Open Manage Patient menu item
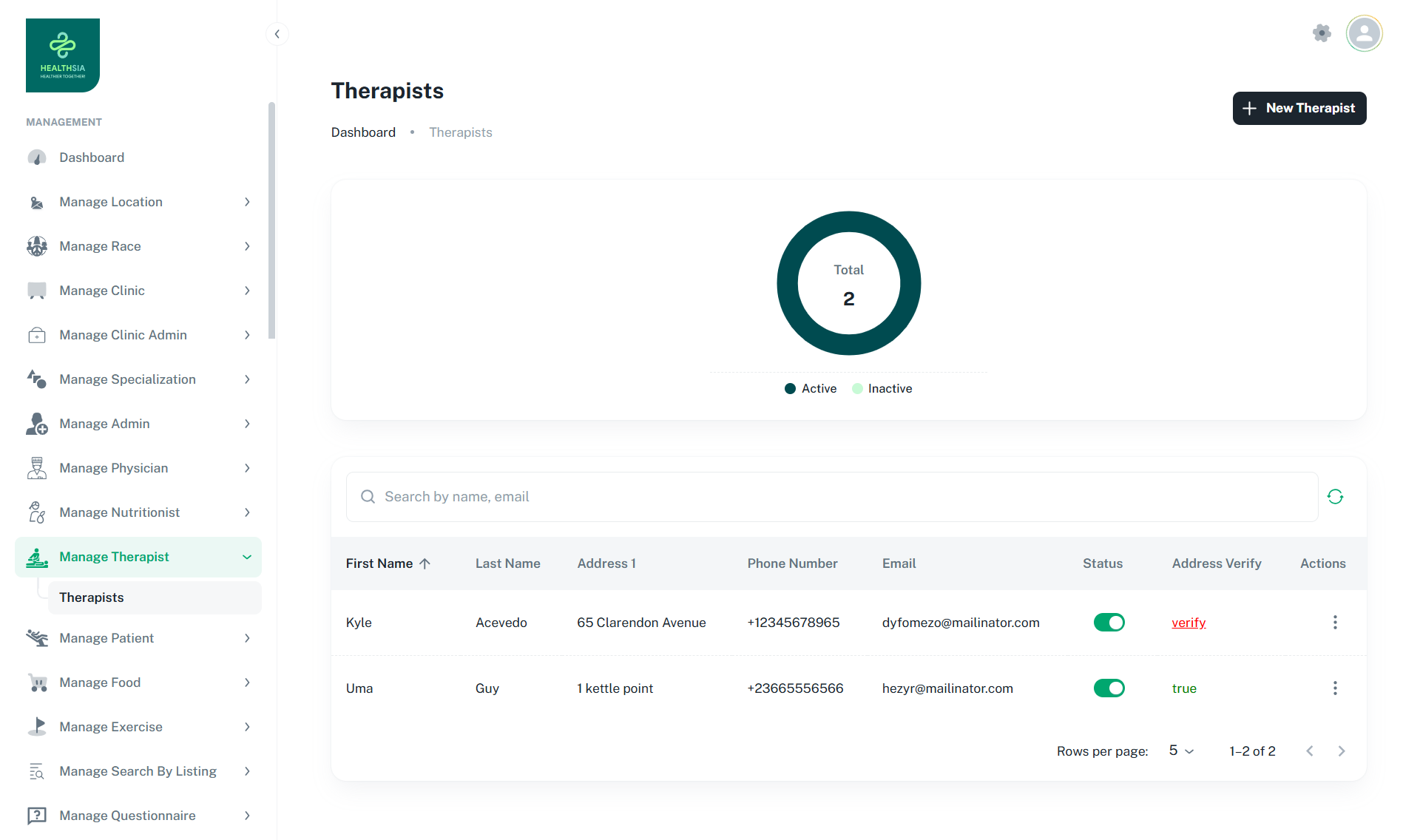This screenshot has width=1420, height=840. [138, 638]
